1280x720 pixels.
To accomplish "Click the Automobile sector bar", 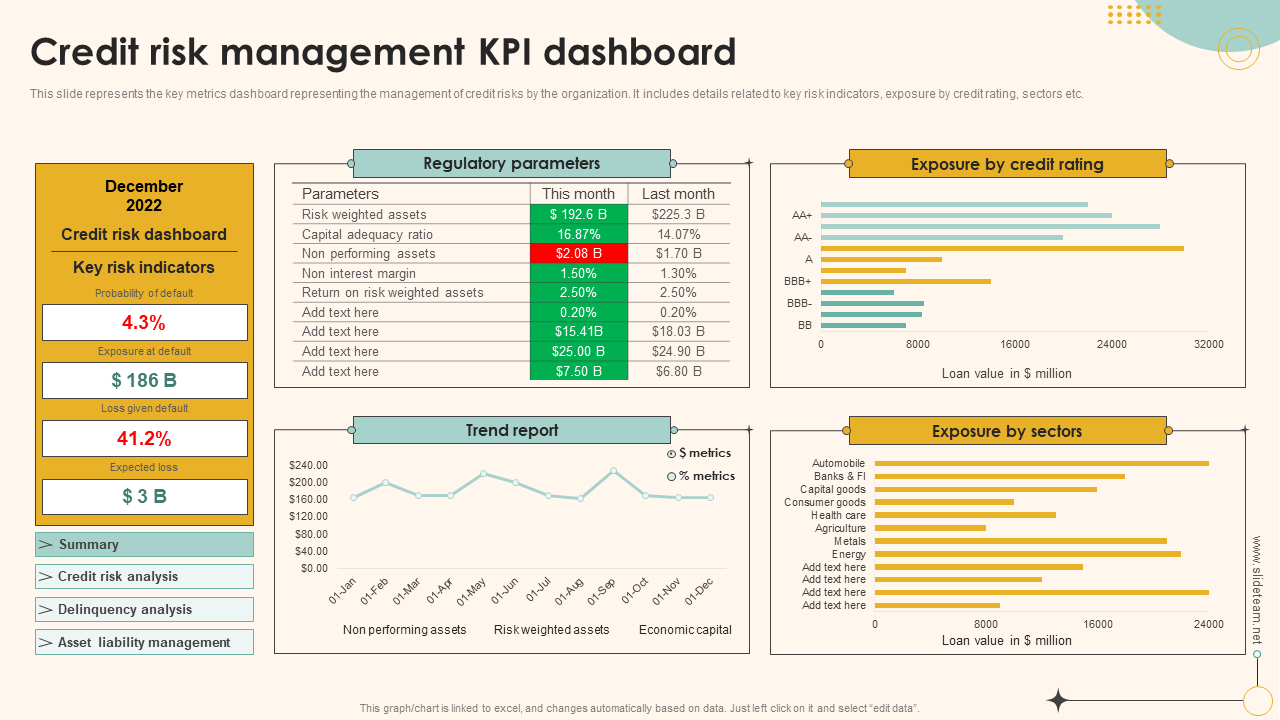I will point(1042,463).
